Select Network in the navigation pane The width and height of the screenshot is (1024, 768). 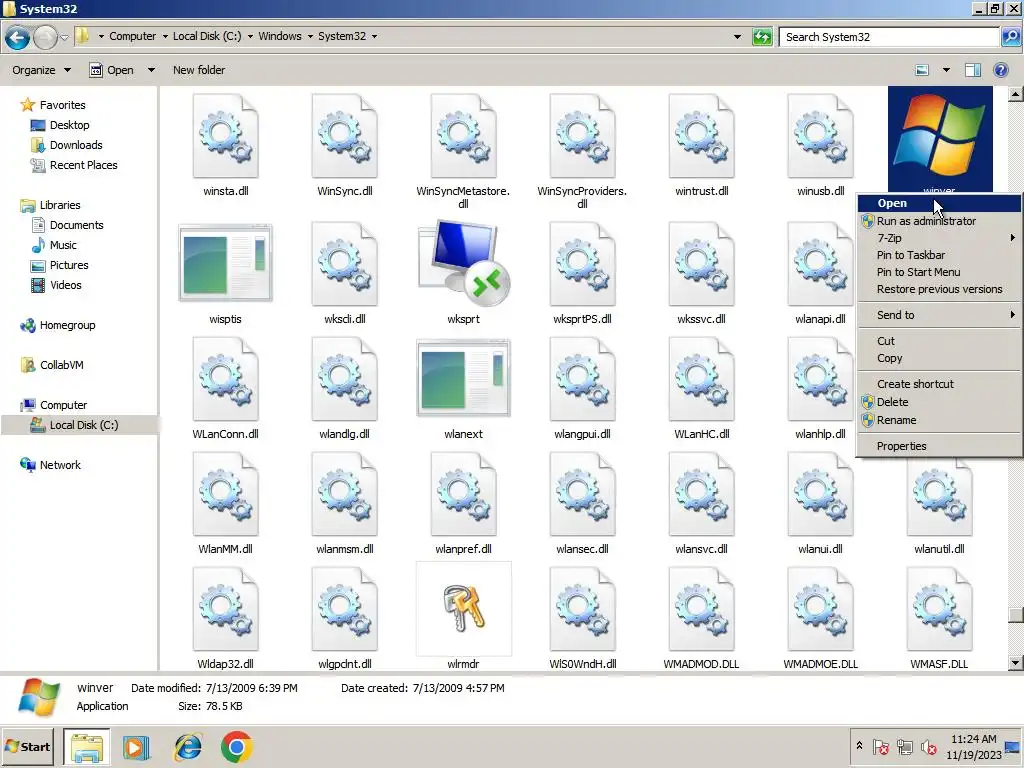click(60, 465)
